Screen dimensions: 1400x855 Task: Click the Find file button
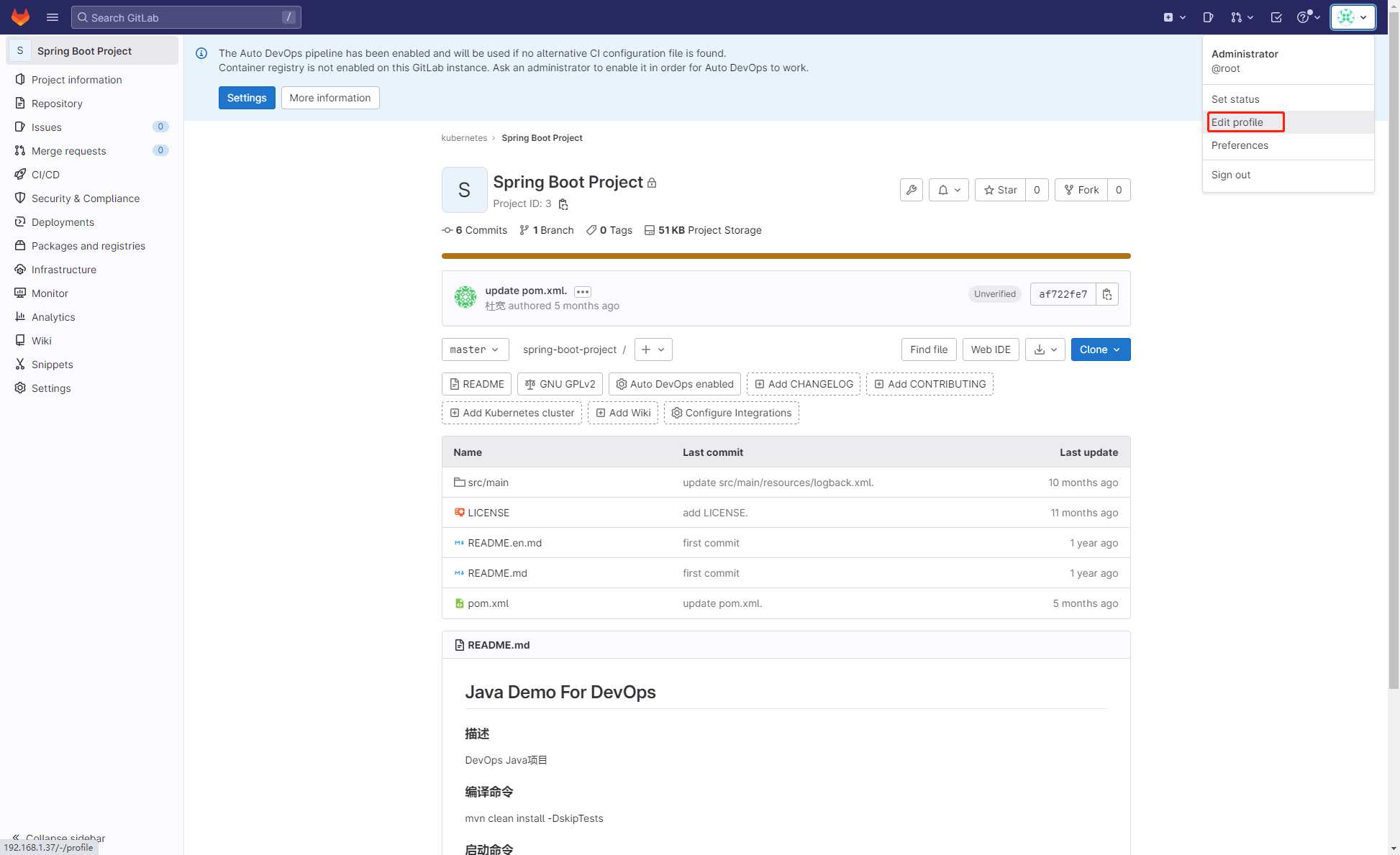929,349
